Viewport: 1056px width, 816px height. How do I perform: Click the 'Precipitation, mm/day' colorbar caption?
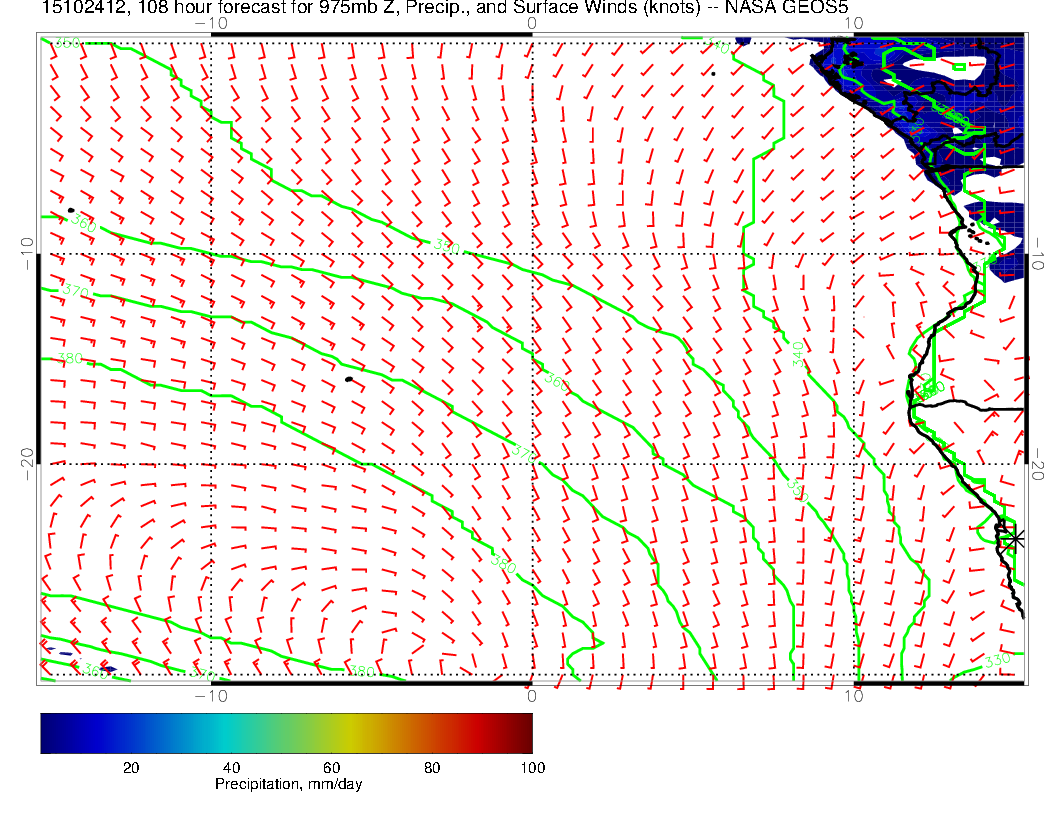[x=288, y=785]
